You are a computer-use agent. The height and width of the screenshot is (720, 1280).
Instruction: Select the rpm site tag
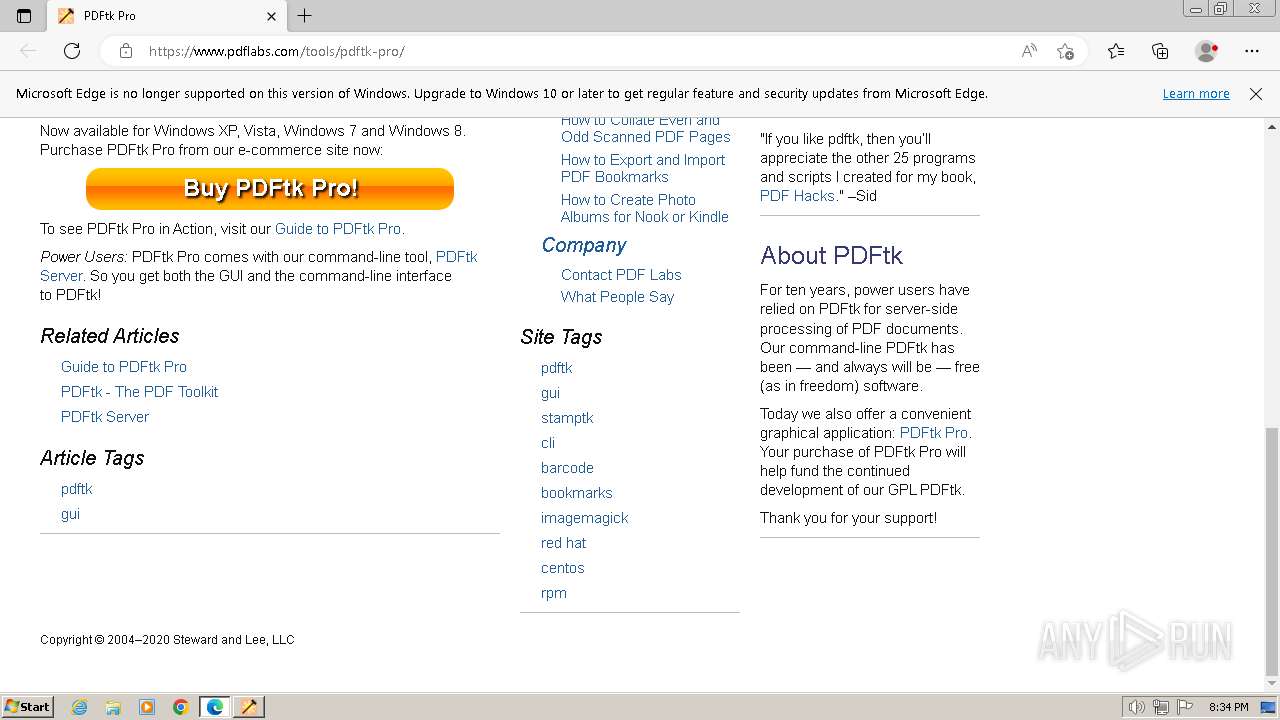click(554, 593)
